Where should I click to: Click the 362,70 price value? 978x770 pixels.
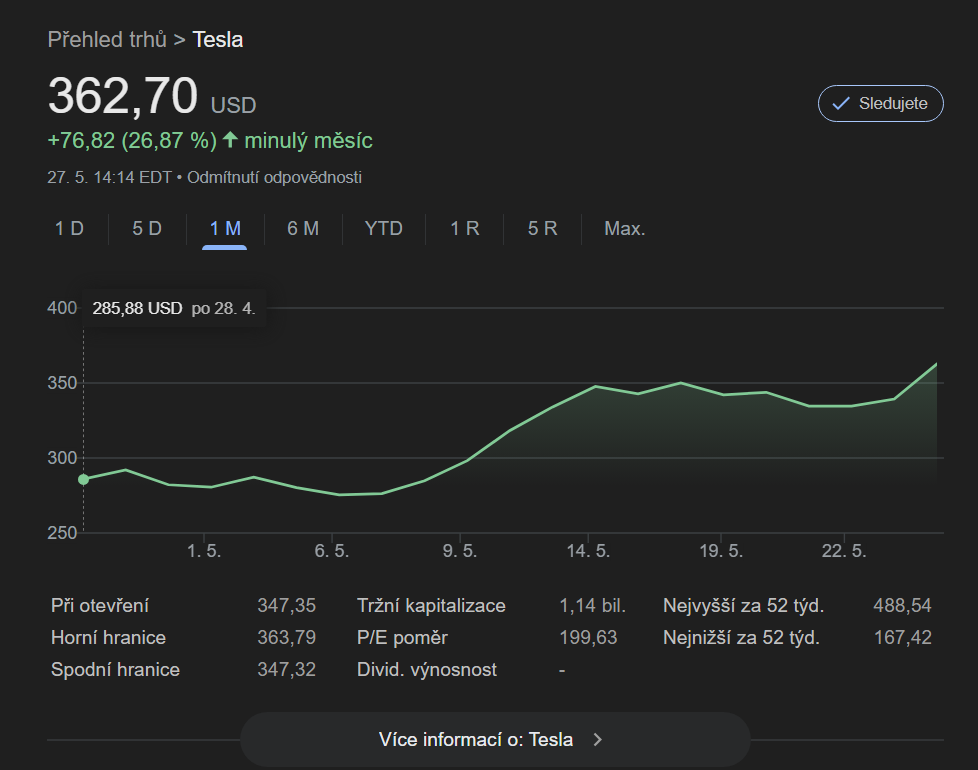tap(123, 96)
